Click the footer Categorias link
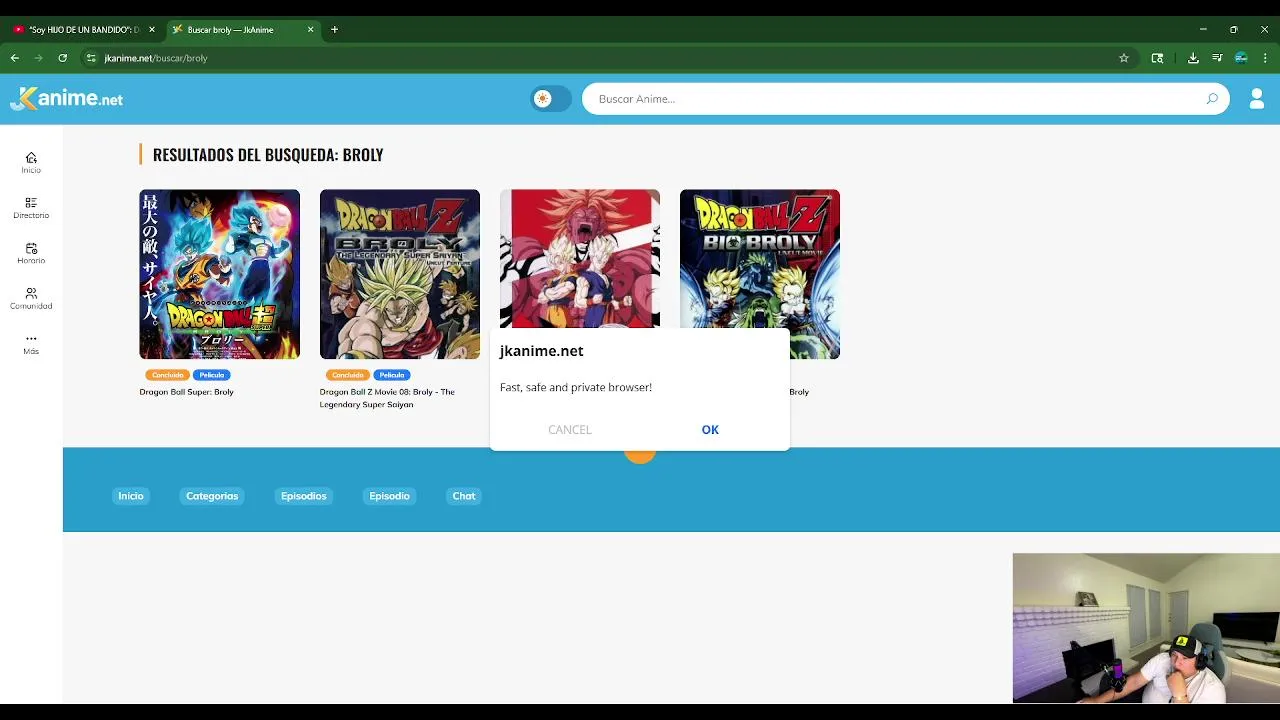This screenshot has width=1280, height=720. [212, 496]
